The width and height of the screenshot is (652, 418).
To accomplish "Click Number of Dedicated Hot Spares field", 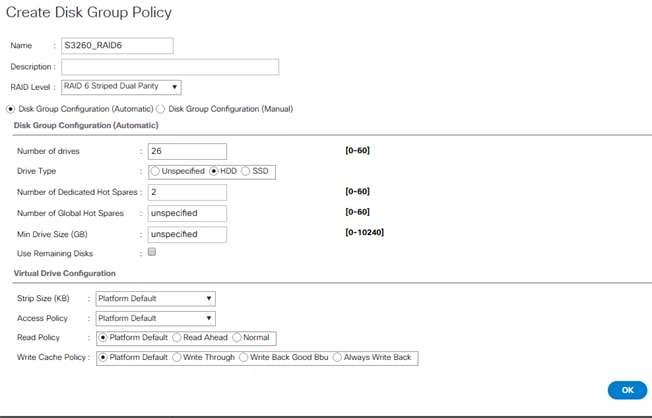I will click(187, 192).
